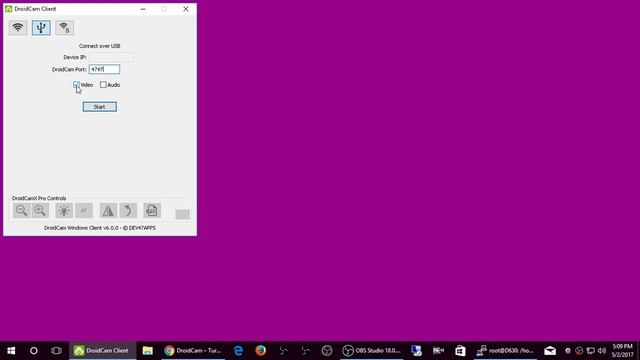The image size is (640, 360).
Task: Open Task View on the taskbar
Action: pyautogui.click(x=56, y=351)
